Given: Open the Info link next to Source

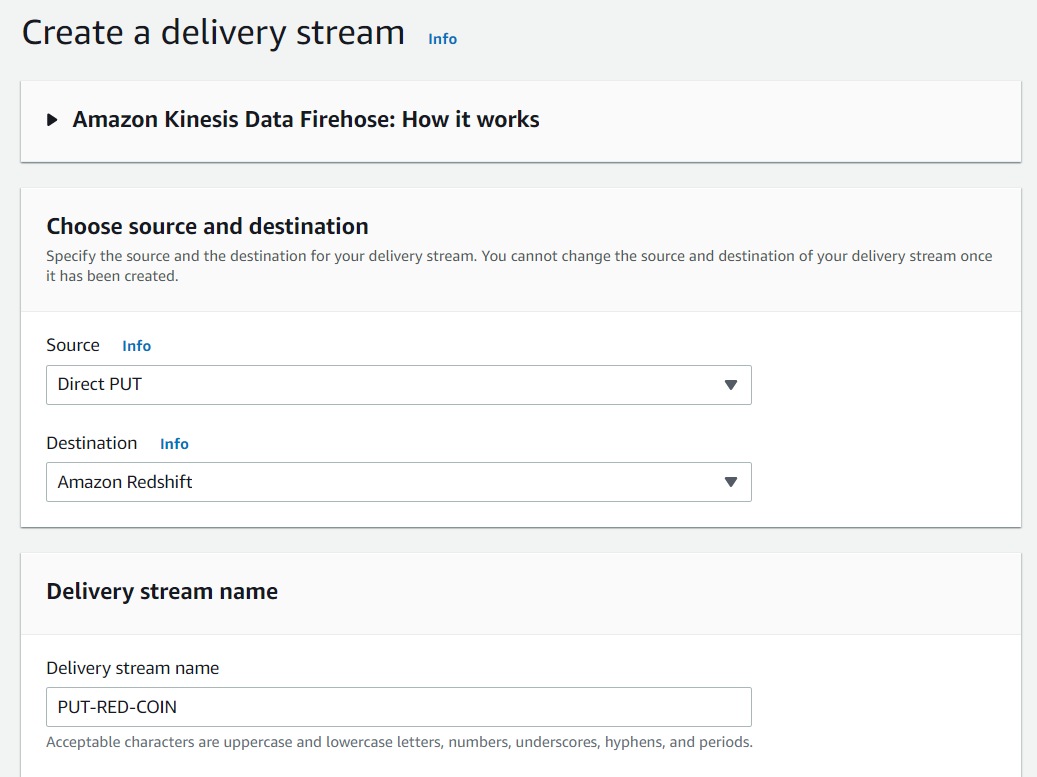Looking at the screenshot, I should 136,346.
